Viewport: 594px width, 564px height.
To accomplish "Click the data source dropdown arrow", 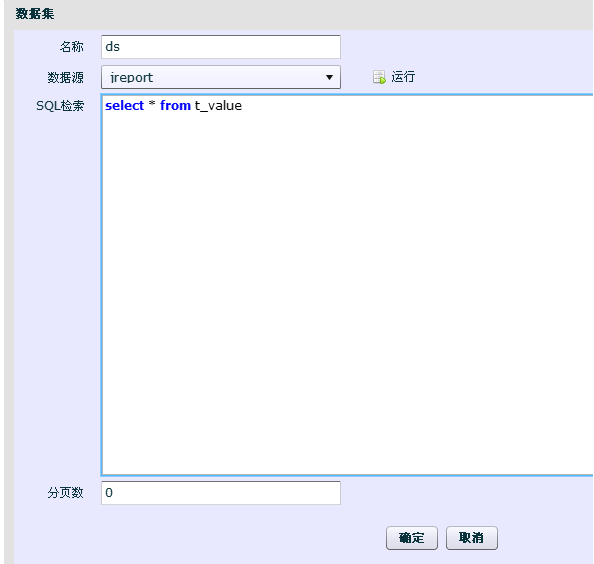I will click(x=329, y=77).
